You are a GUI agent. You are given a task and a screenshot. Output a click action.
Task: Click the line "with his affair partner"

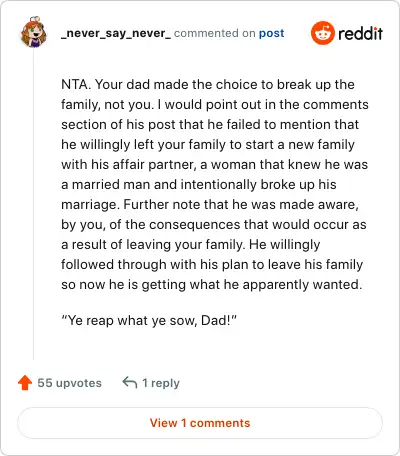214,164
